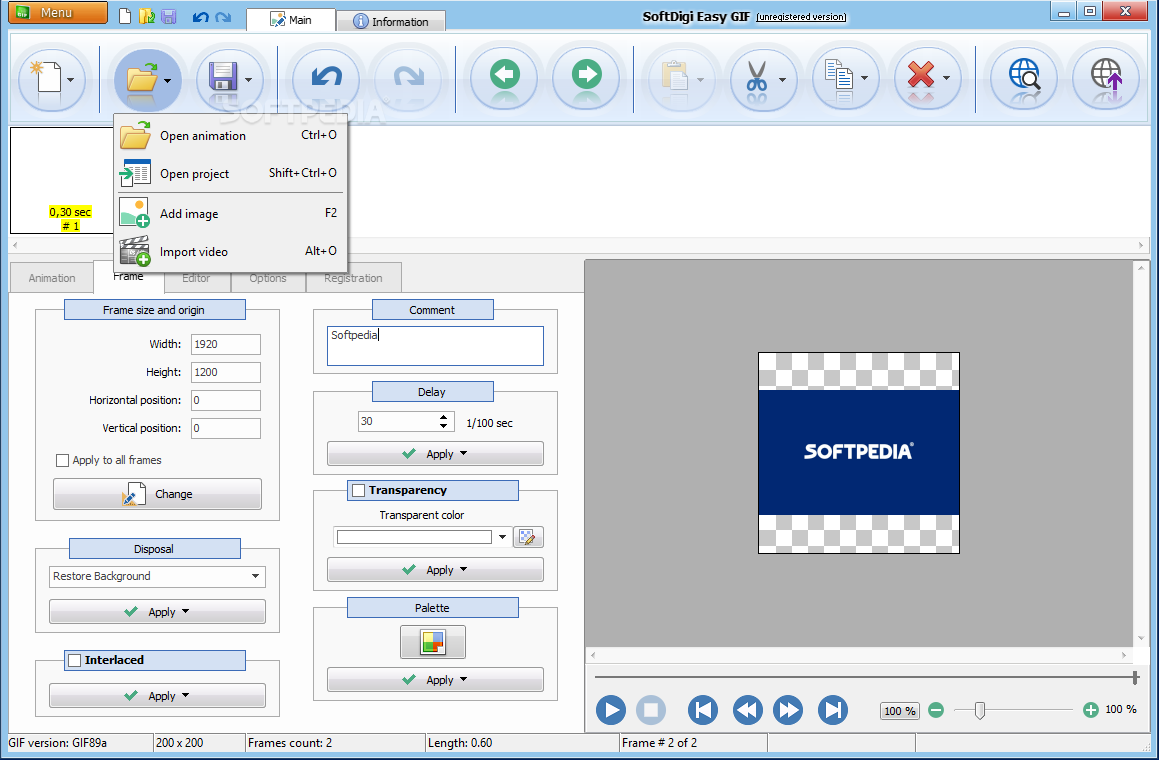Click the unregistered version link
This screenshot has width=1159, height=760.
(x=801, y=17)
